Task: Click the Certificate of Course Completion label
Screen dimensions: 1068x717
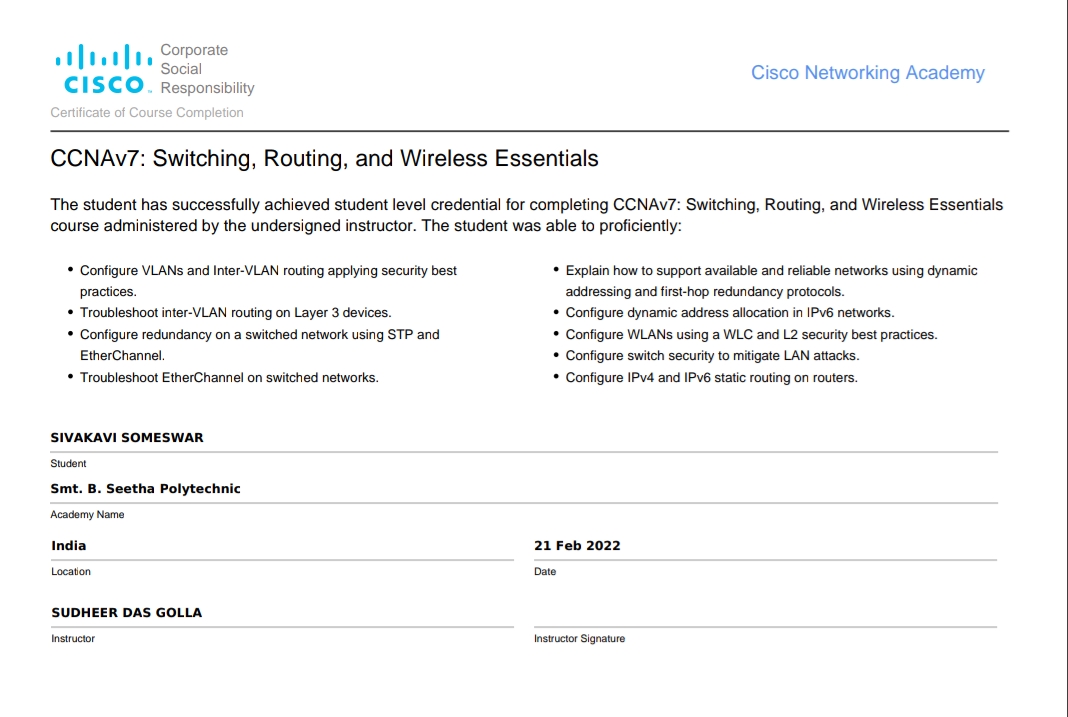Action: pyautogui.click(x=147, y=113)
